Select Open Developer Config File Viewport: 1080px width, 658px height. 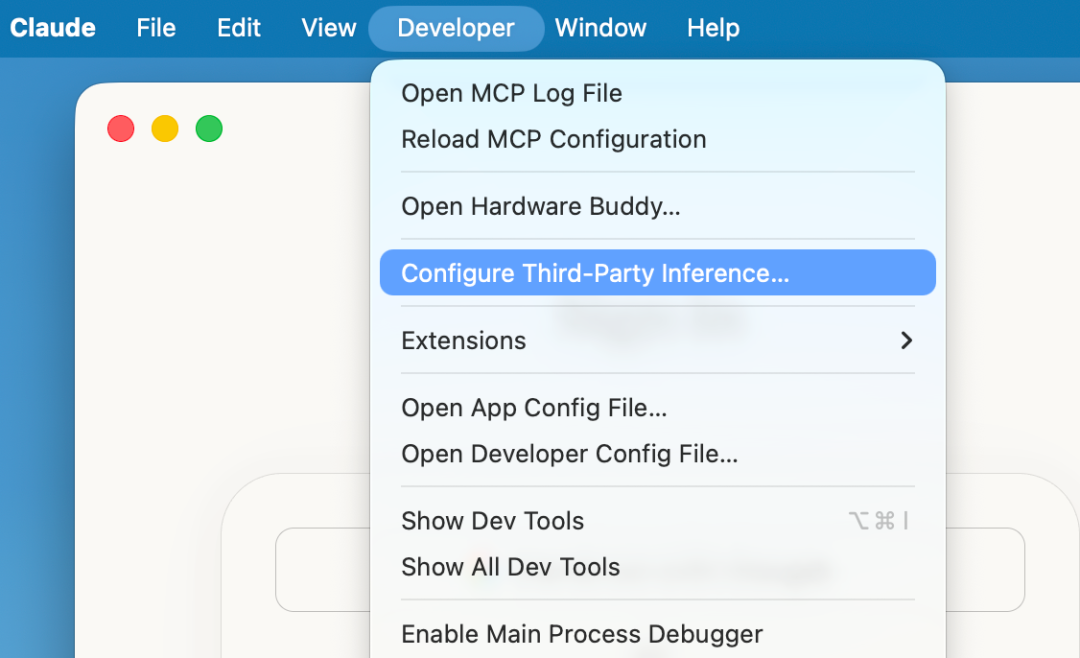(569, 454)
